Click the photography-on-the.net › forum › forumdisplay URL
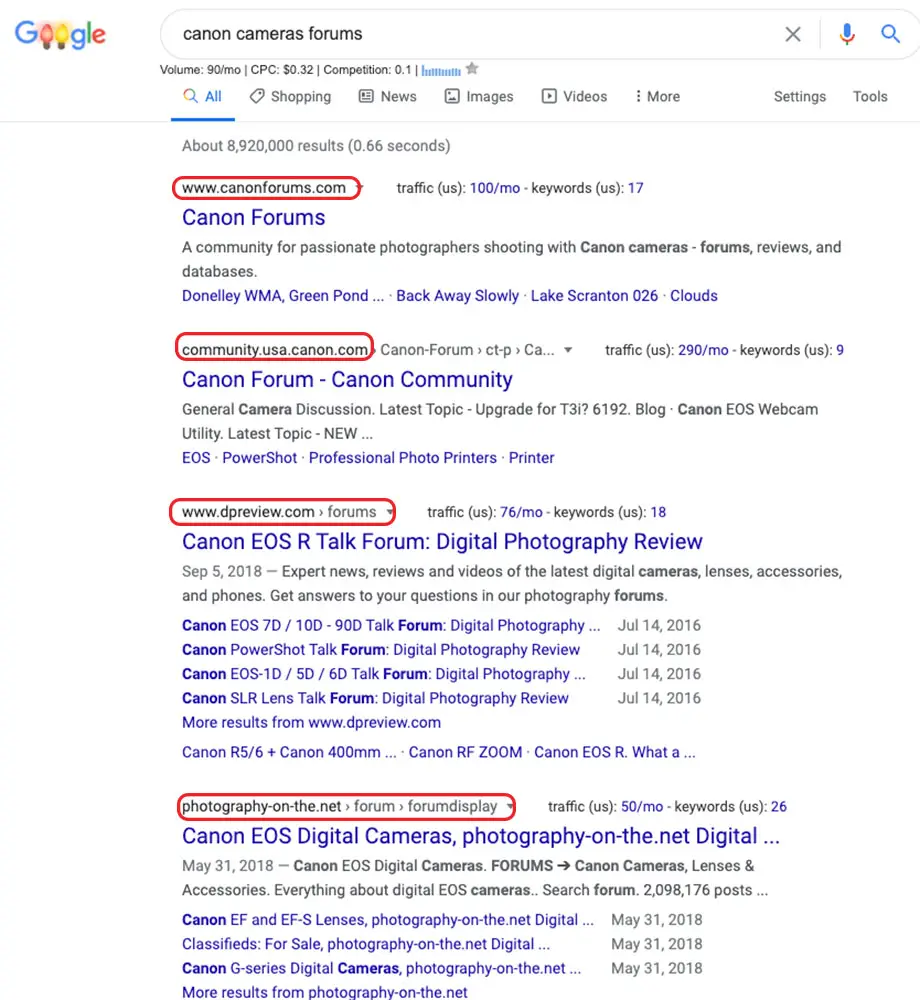This screenshot has height=1000, width=920. [x=339, y=807]
